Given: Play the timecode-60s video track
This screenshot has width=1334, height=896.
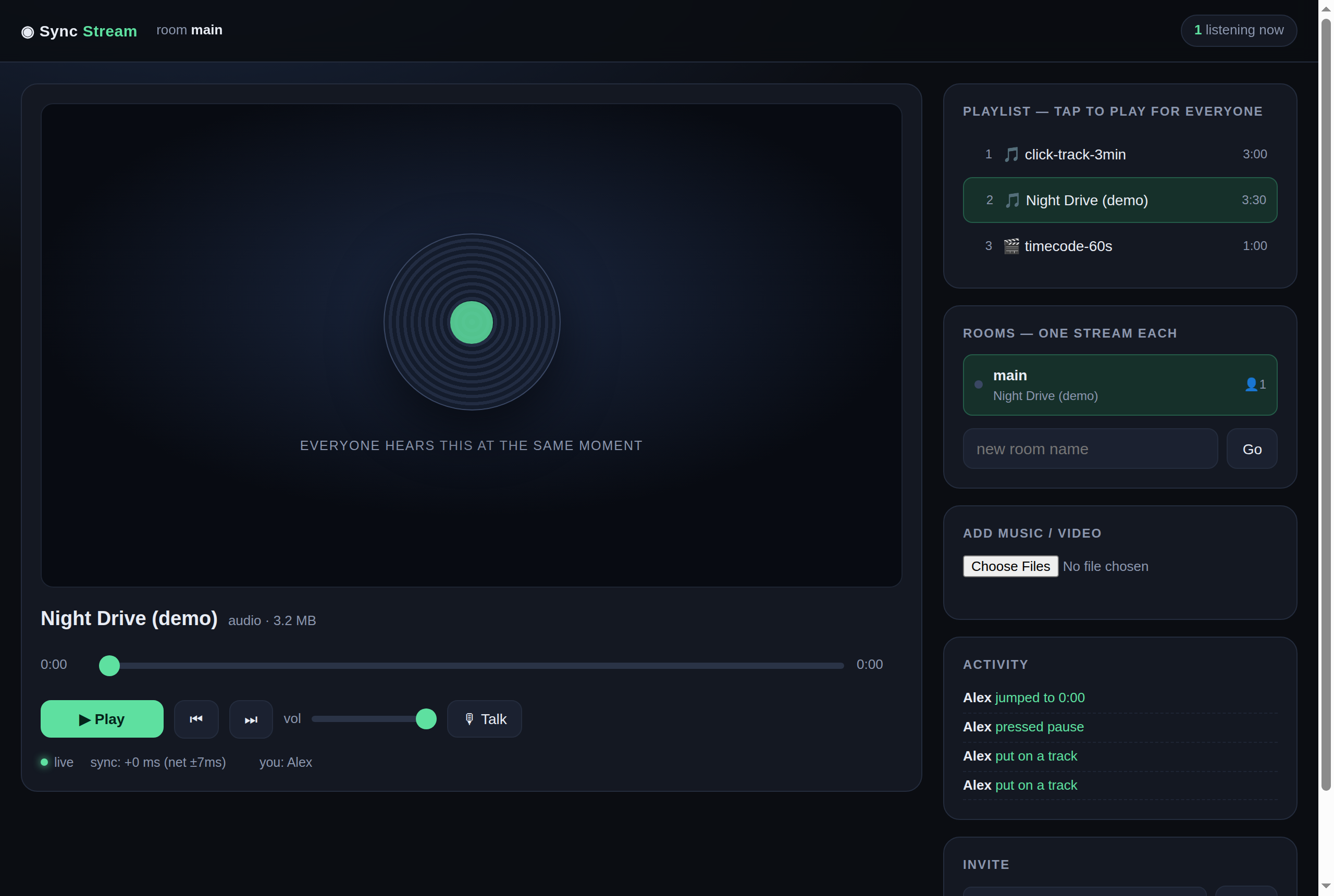Looking at the screenshot, I should pyautogui.click(x=1120, y=246).
